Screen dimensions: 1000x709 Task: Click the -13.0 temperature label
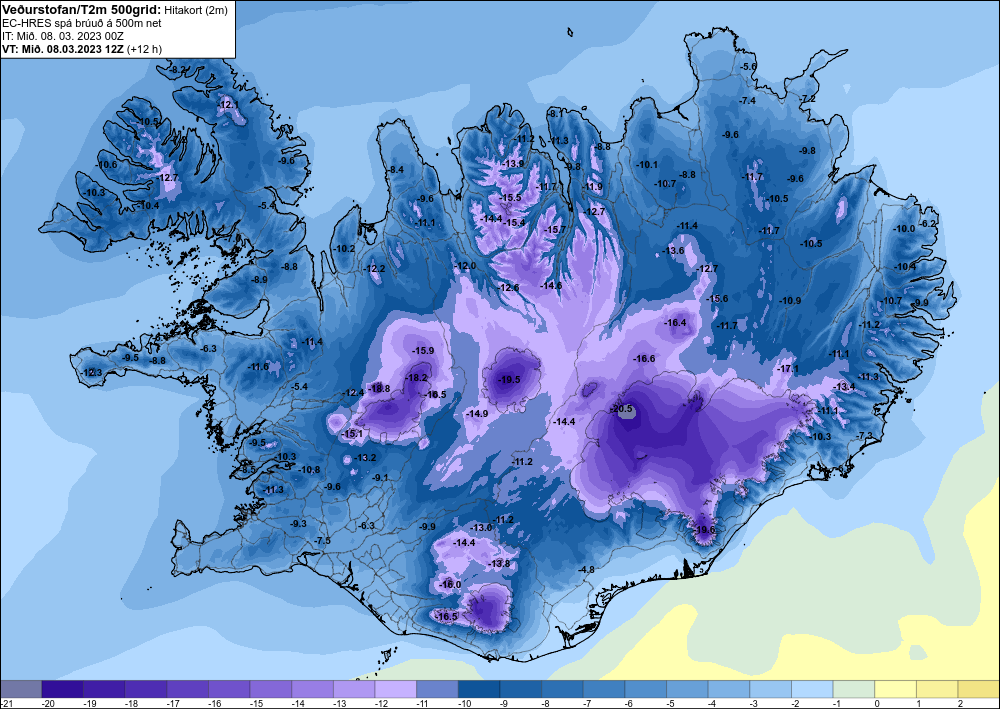click(481, 527)
